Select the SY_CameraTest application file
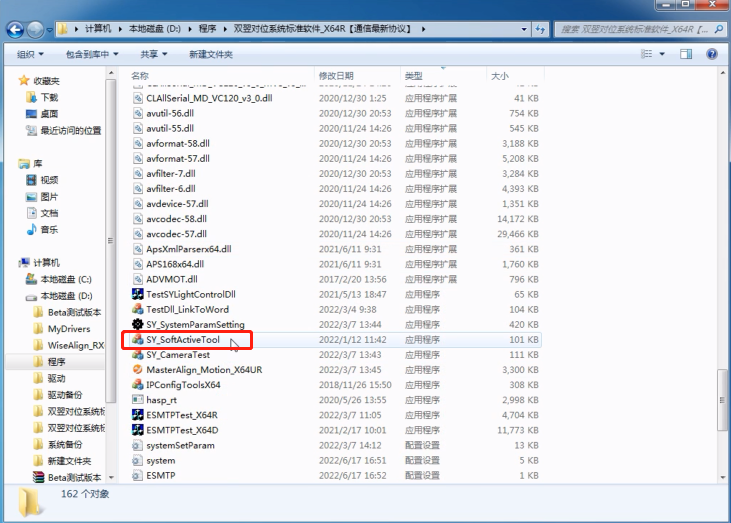The width and height of the screenshot is (731, 523). (x=177, y=355)
